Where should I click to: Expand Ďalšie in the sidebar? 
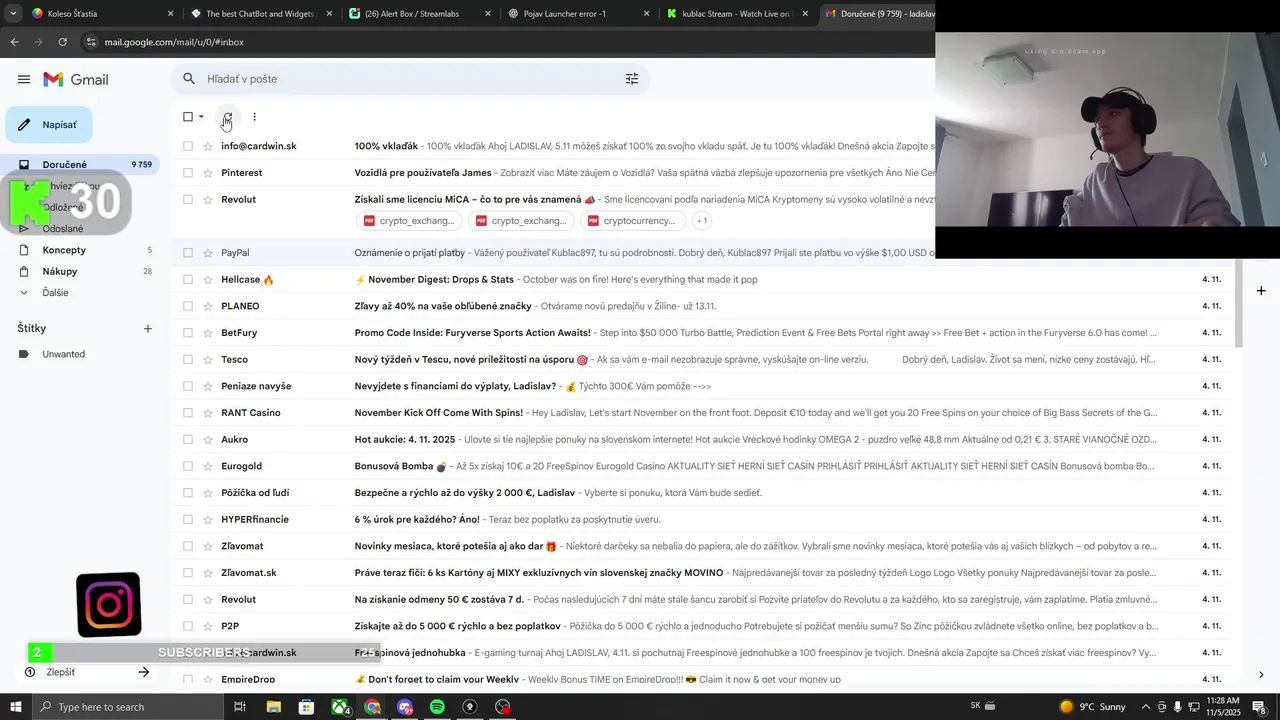coord(56,293)
